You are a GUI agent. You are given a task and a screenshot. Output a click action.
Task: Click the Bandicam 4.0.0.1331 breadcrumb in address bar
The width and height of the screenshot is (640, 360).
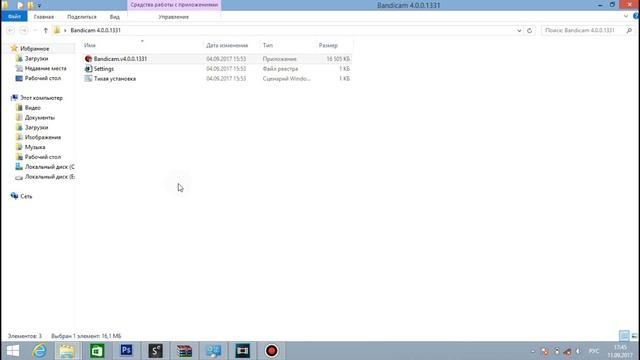click(x=95, y=30)
